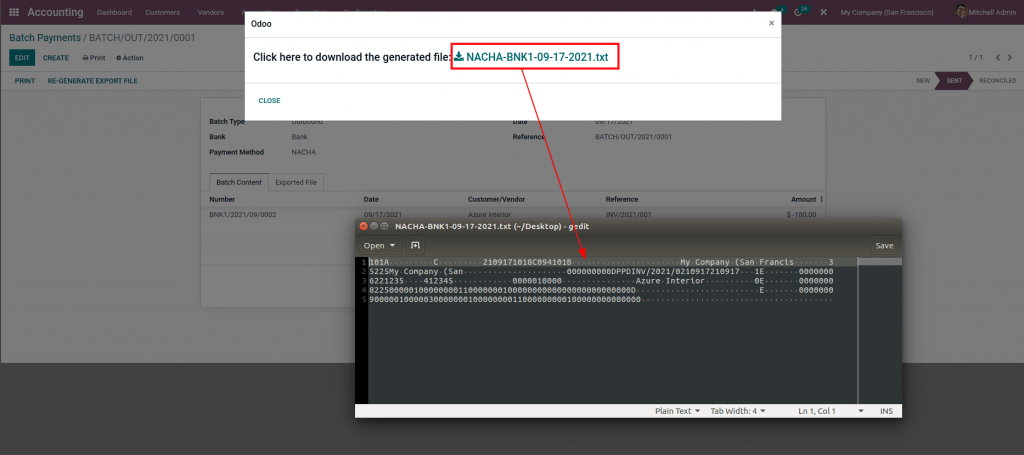This screenshot has height=455, width=1024.
Task: Click the gedit overview minimap
Action: [880, 330]
